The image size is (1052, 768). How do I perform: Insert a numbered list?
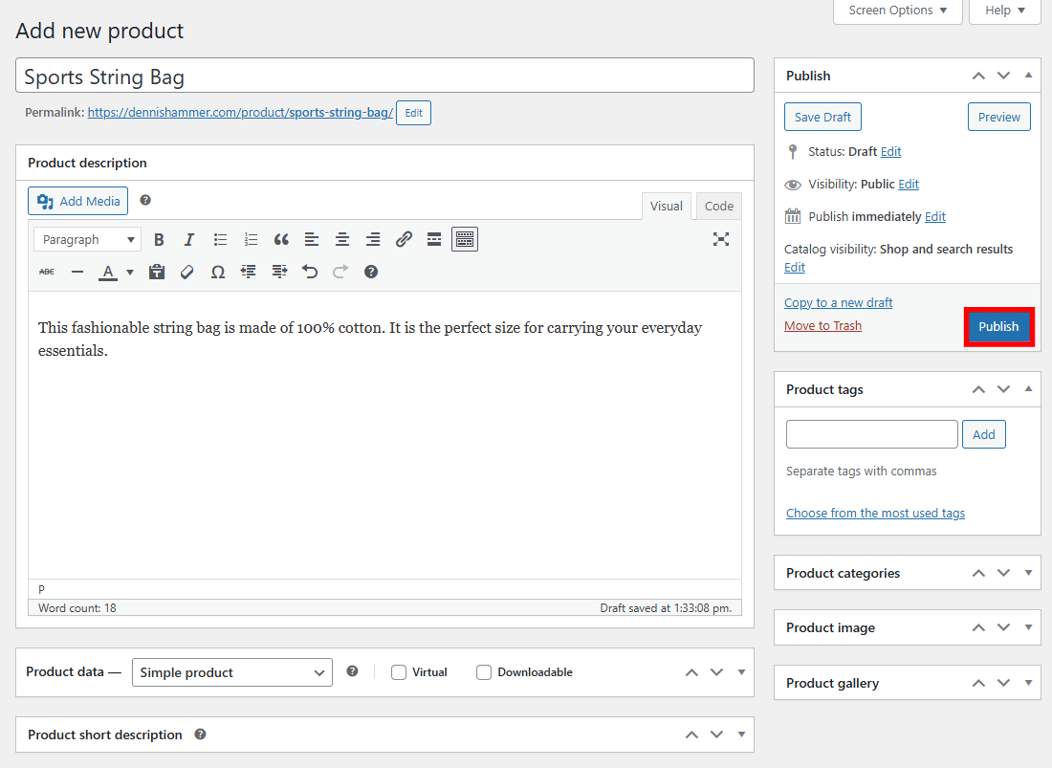coord(250,239)
